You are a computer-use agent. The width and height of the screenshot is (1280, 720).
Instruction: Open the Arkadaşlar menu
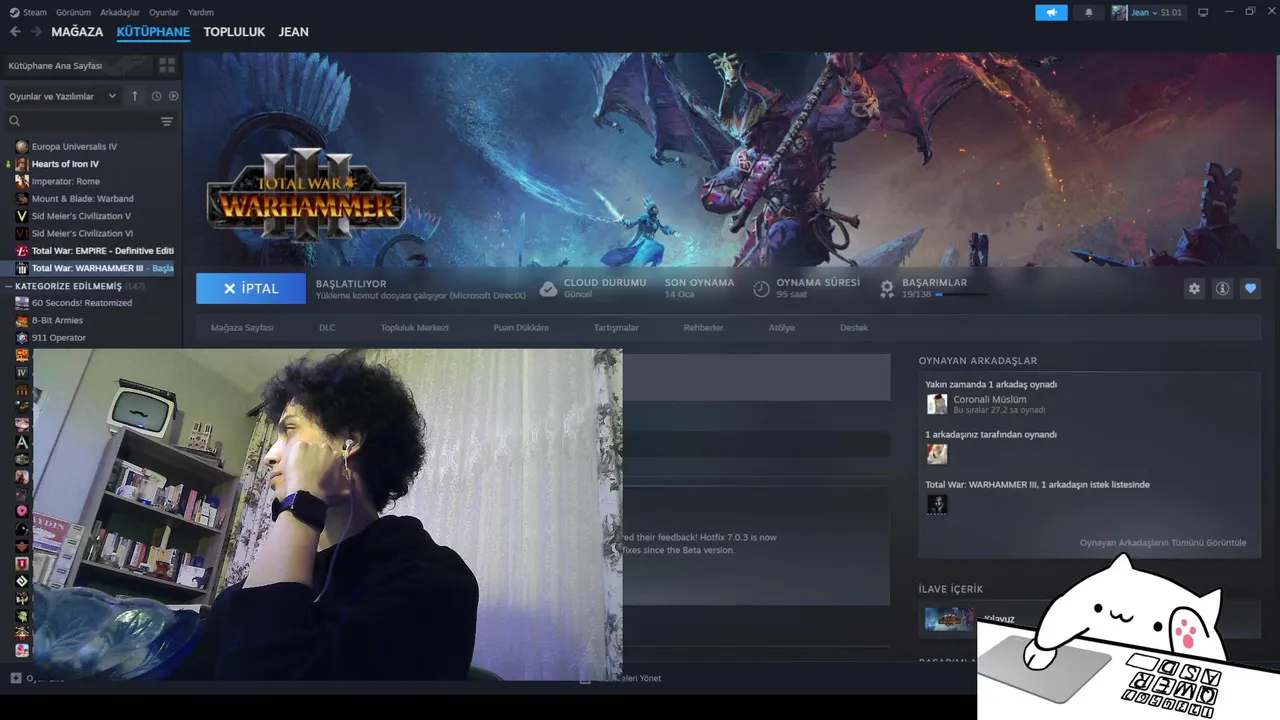tap(120, 12)
